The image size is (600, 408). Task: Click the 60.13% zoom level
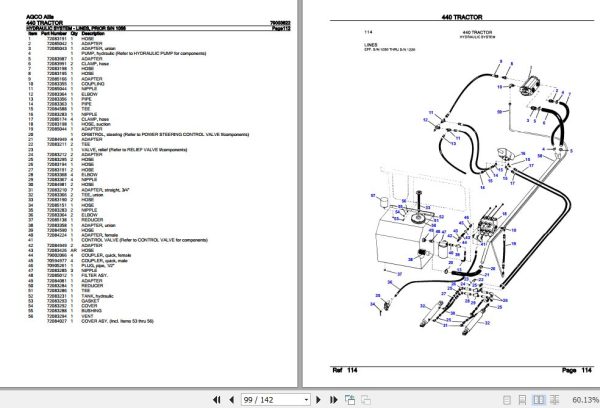585,400
